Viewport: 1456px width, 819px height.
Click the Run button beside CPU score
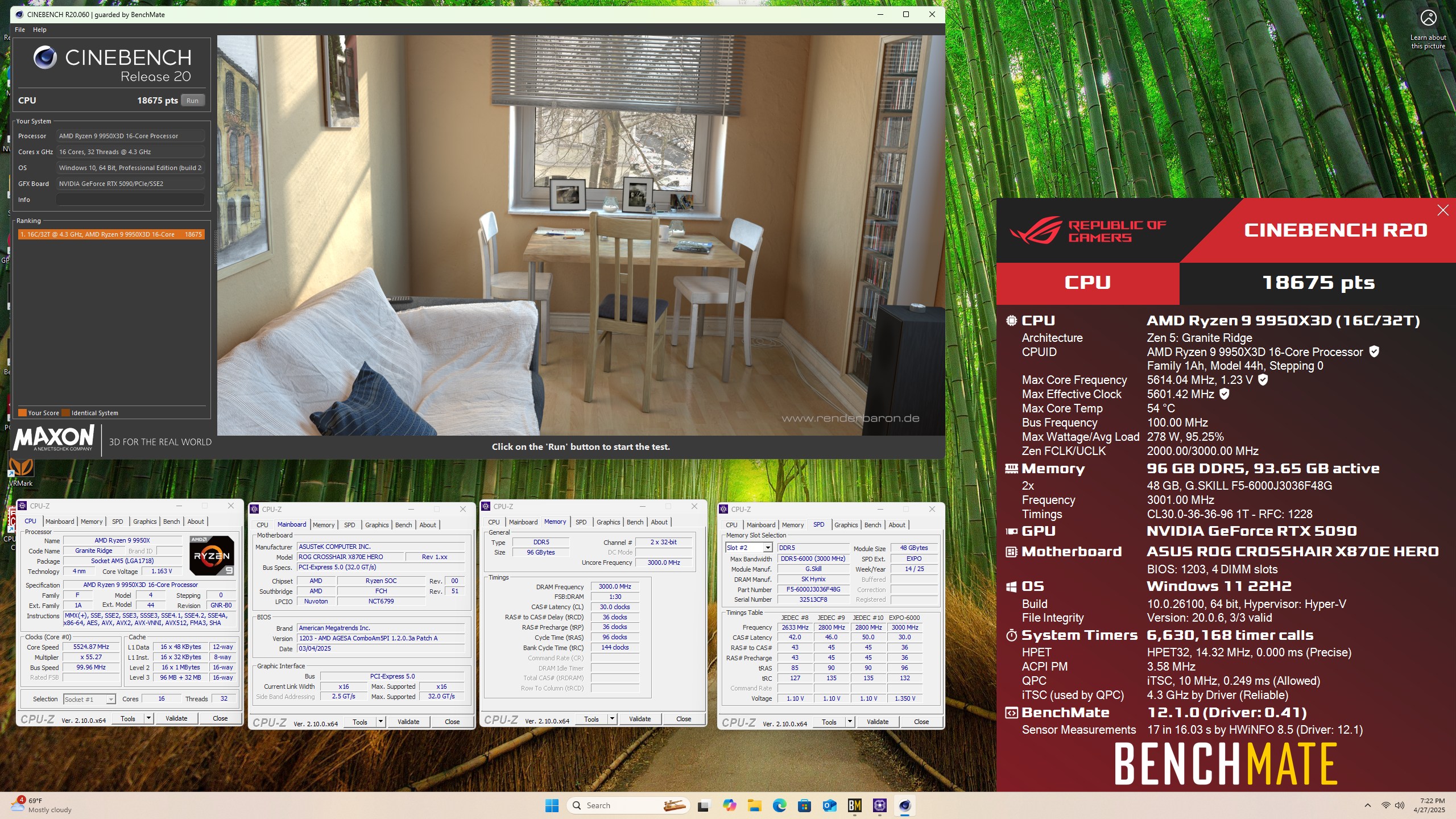193,101
